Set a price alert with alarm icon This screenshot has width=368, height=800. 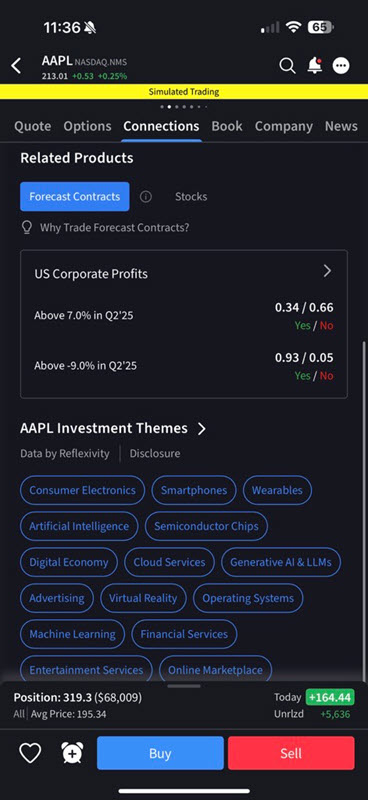tap(72, 753)
